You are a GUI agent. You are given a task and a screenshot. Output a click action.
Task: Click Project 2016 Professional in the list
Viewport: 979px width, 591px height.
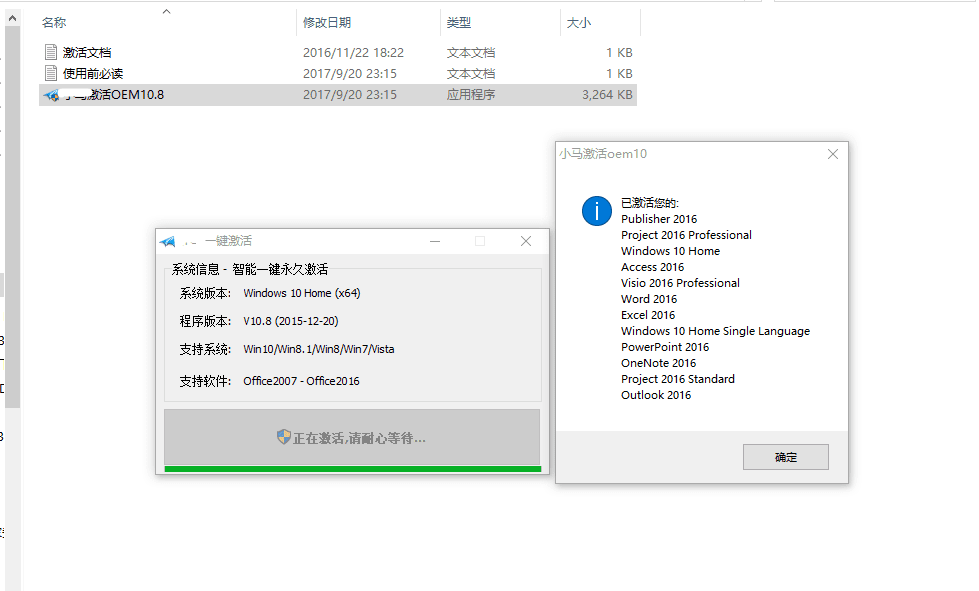click(x=686, y=235)
